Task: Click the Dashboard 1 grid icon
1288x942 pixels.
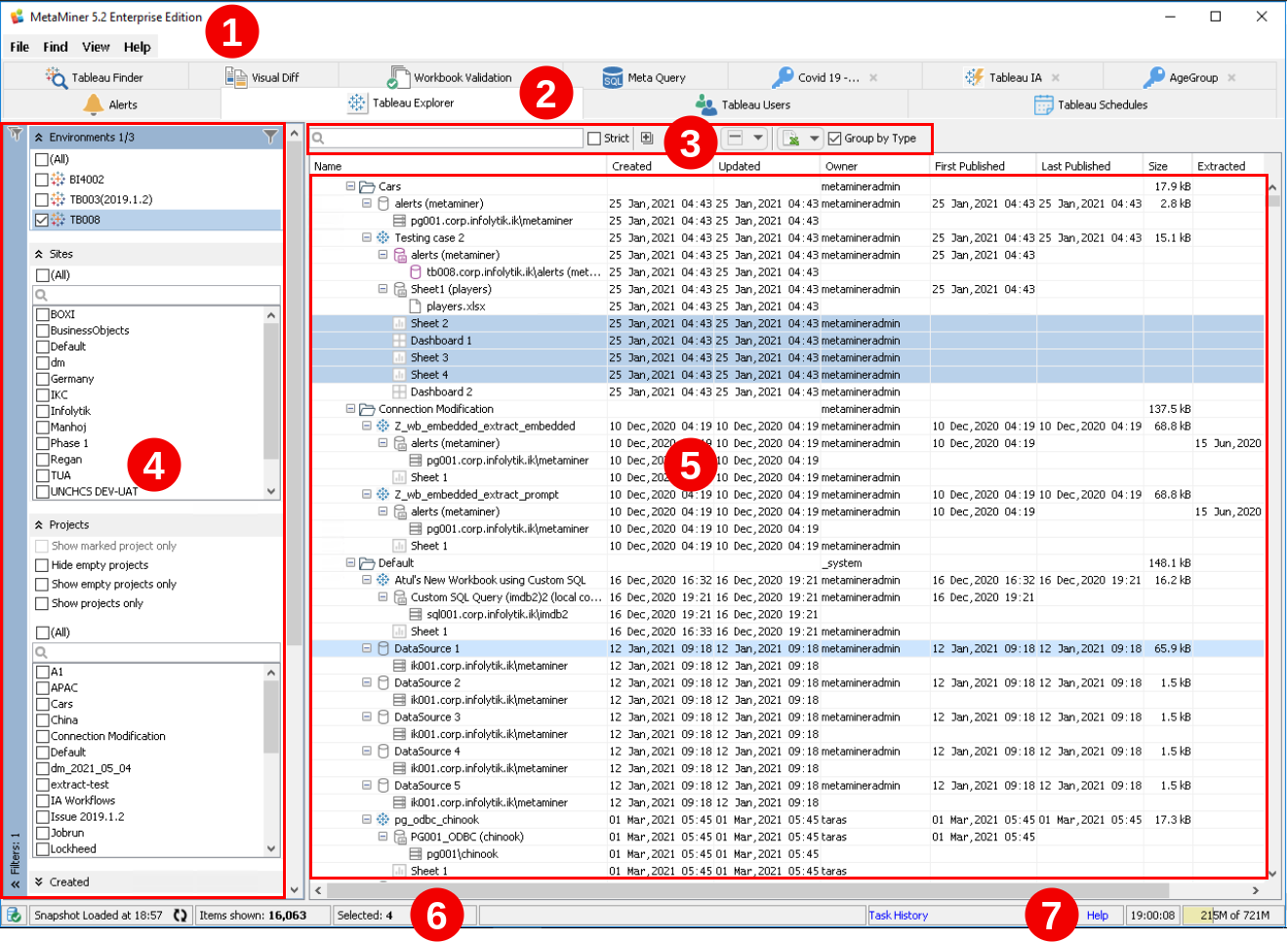Action: coord(399,340)
